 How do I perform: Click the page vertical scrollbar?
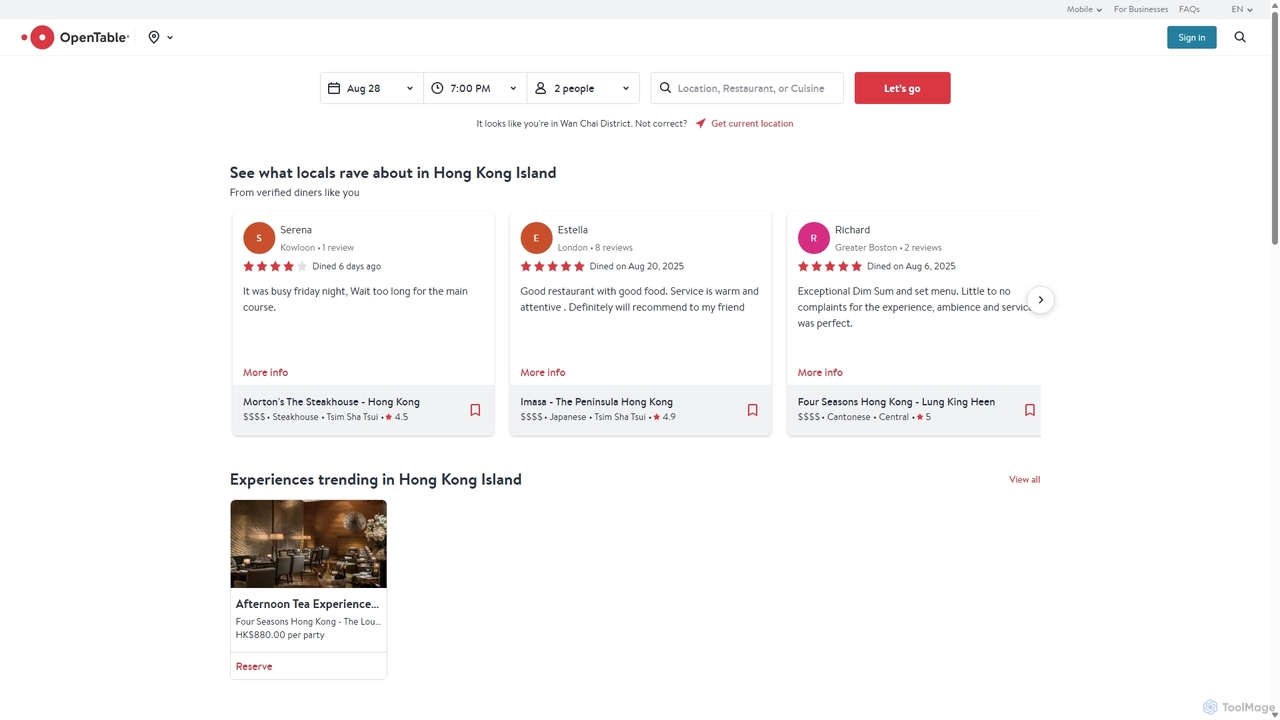(x=1274, y=130)
